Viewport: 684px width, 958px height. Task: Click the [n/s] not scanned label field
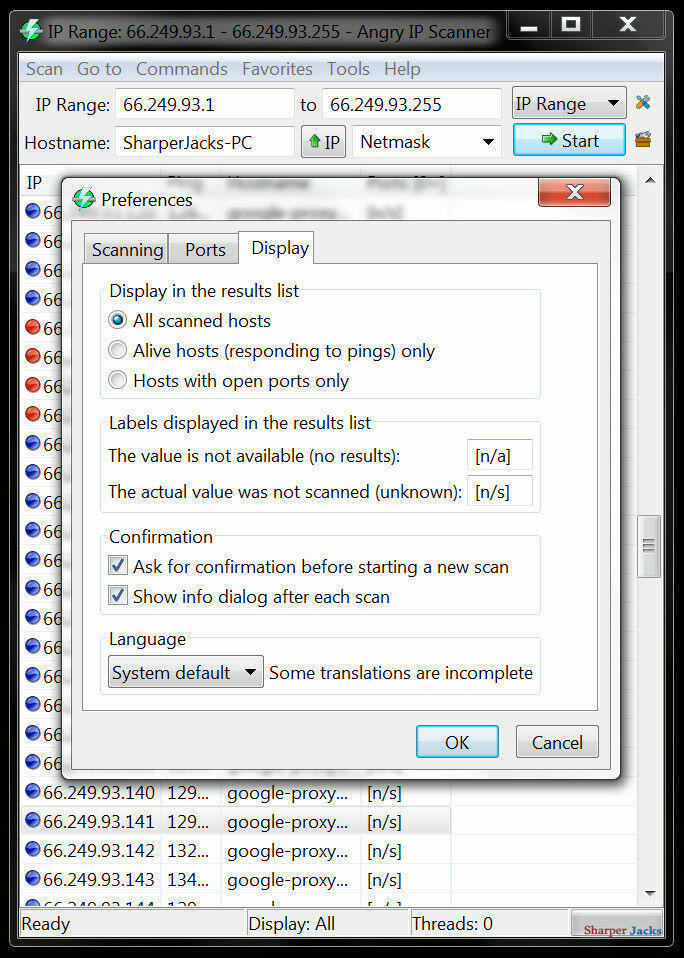[500, 491]
